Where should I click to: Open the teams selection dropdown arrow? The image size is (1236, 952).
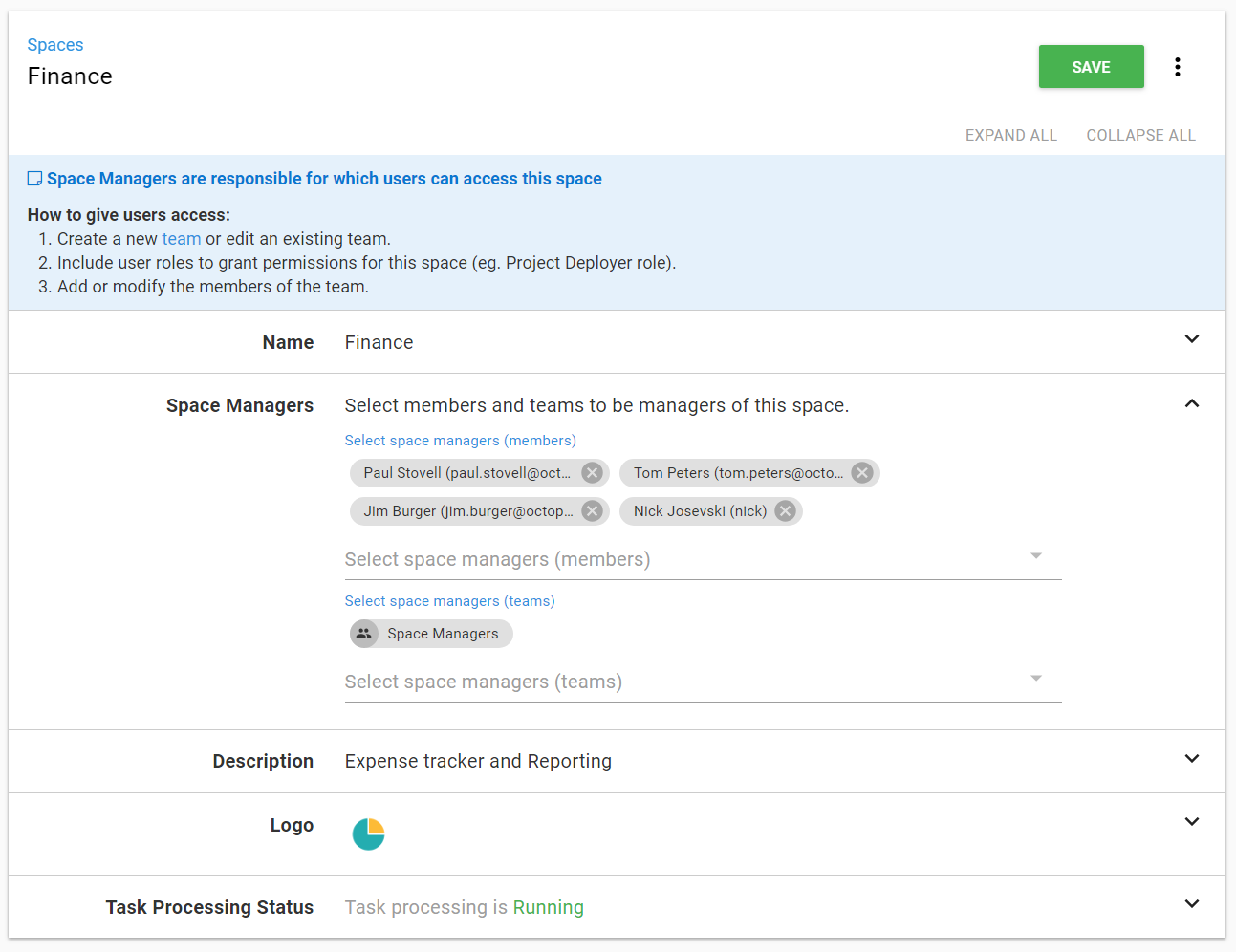pyautogui.click(x=1036, y=678)
